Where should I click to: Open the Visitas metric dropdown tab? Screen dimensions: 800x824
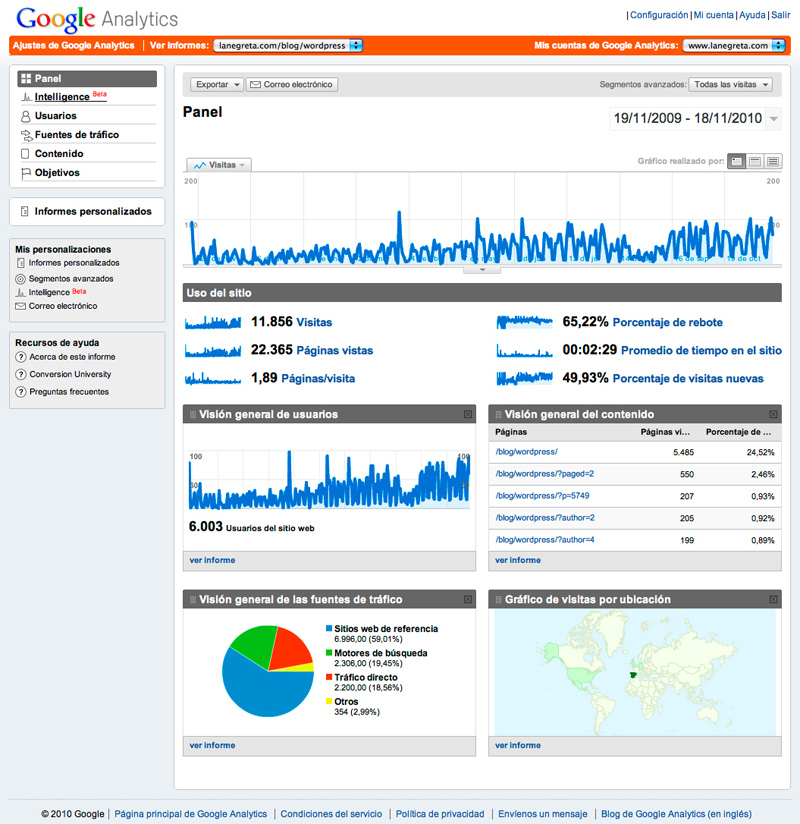point(219,165)
